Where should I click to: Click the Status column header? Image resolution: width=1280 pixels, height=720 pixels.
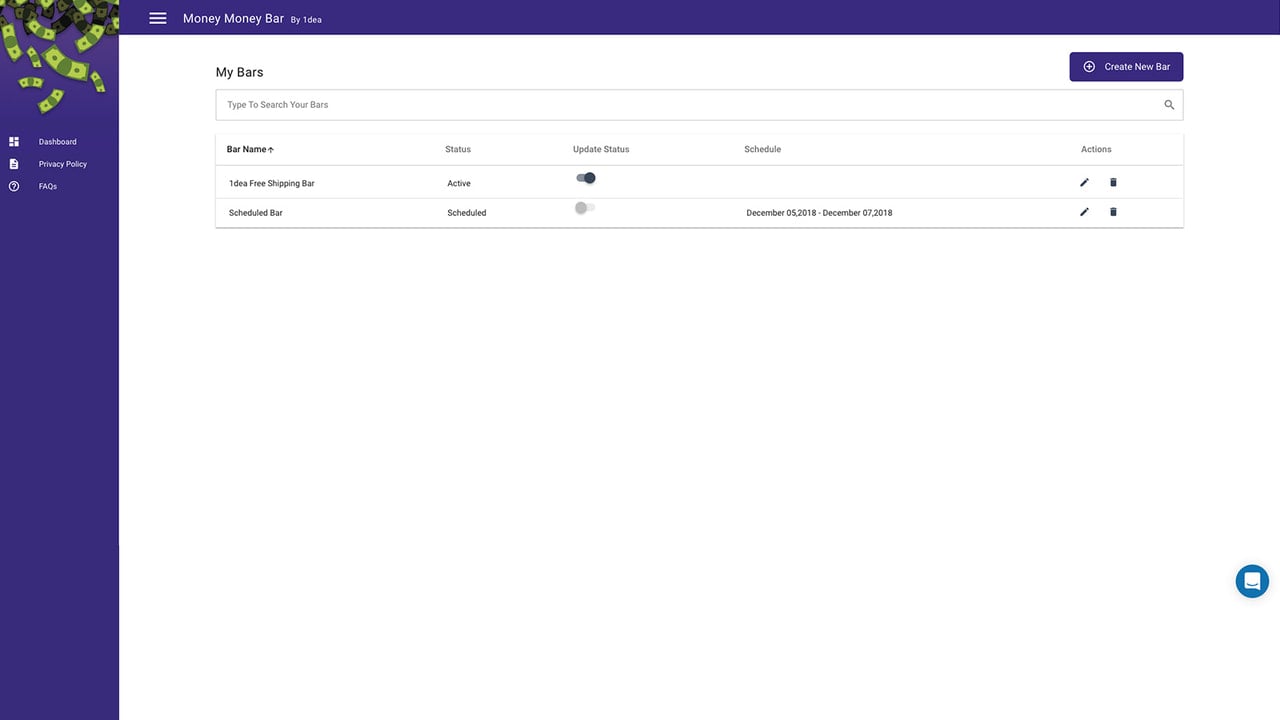458,149
